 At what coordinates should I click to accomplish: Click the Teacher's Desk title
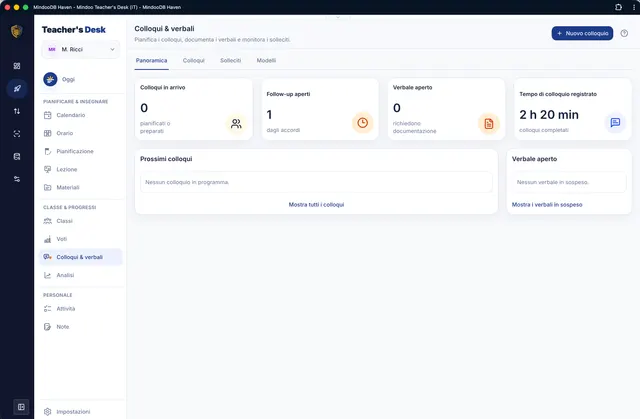click(x=73, y=30)
